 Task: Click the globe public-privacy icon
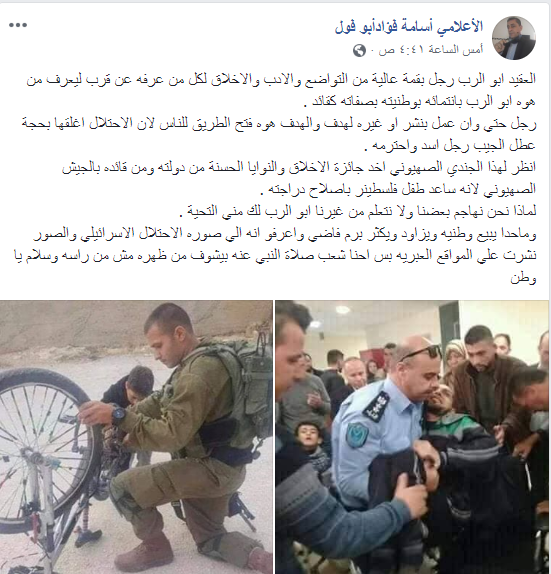coord(359,50)
